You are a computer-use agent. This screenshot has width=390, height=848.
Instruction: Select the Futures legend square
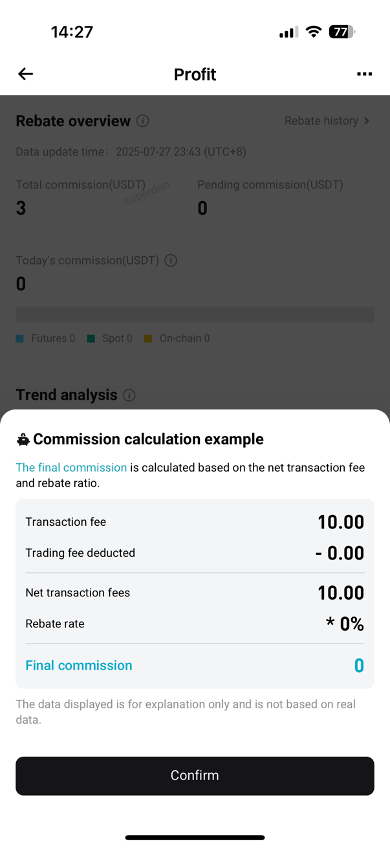tap(20, 339)
